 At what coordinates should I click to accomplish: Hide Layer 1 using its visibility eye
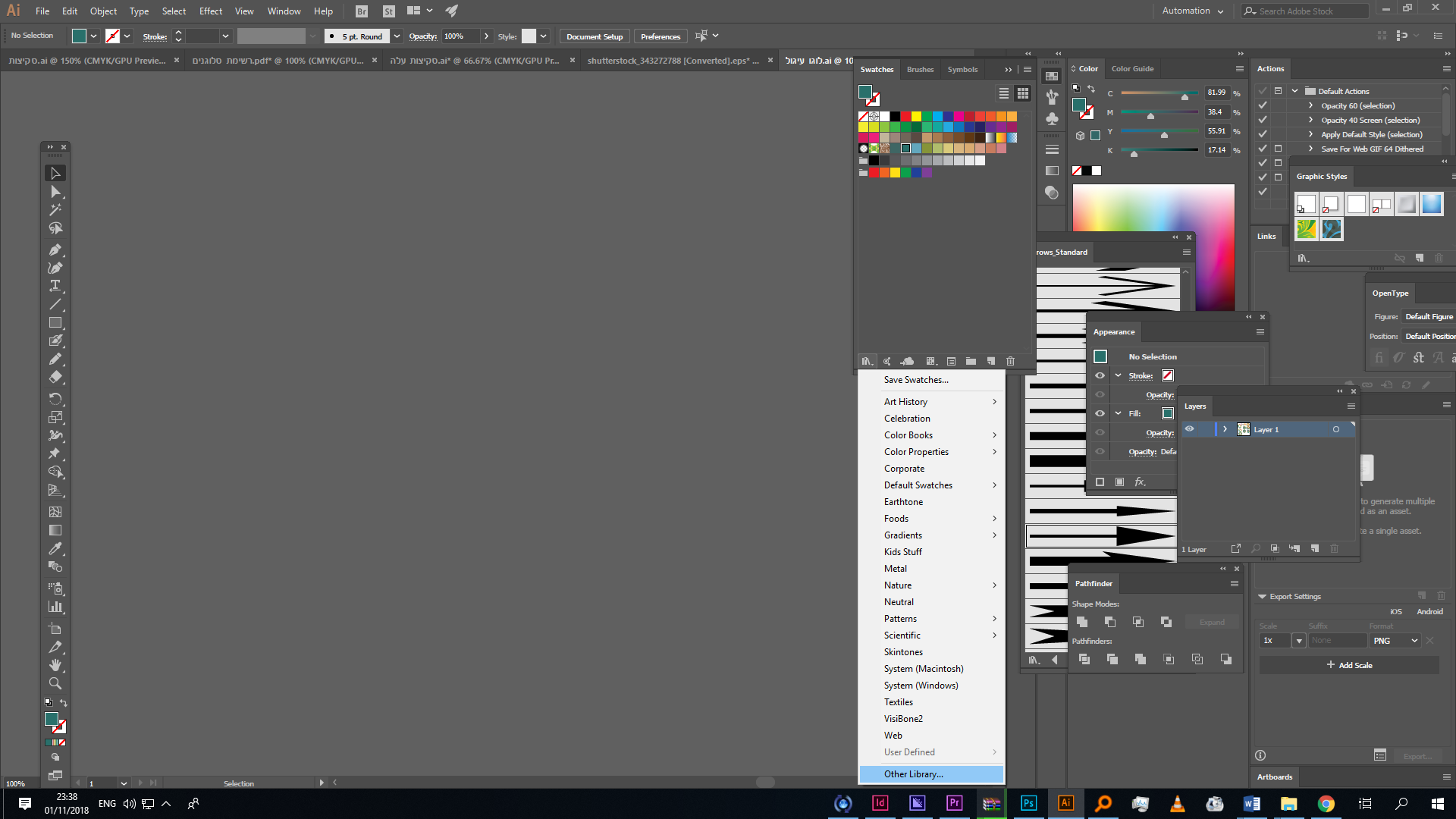pyautogui.click(x=1189, y=428)
